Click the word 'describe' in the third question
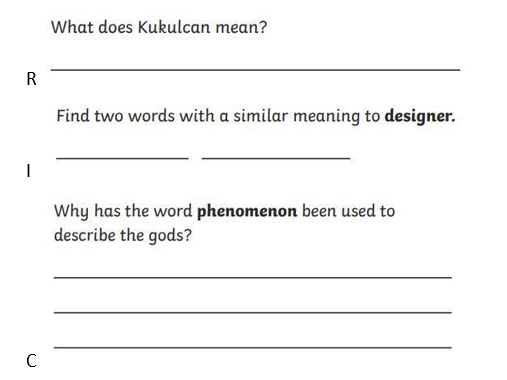Image resolution: width=507 pixels, height=380 pixels. click(x=85, y=235)
